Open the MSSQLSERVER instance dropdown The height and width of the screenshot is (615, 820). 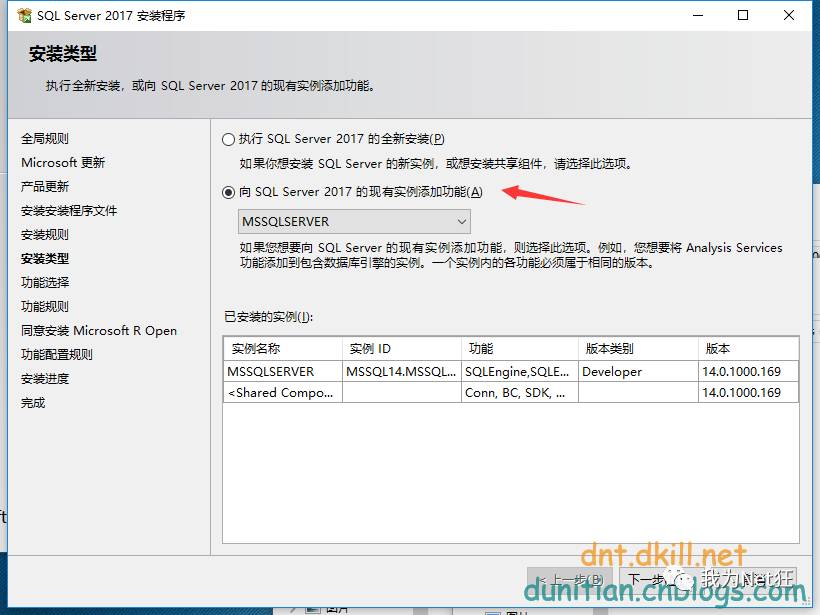[x=354, y=222]
